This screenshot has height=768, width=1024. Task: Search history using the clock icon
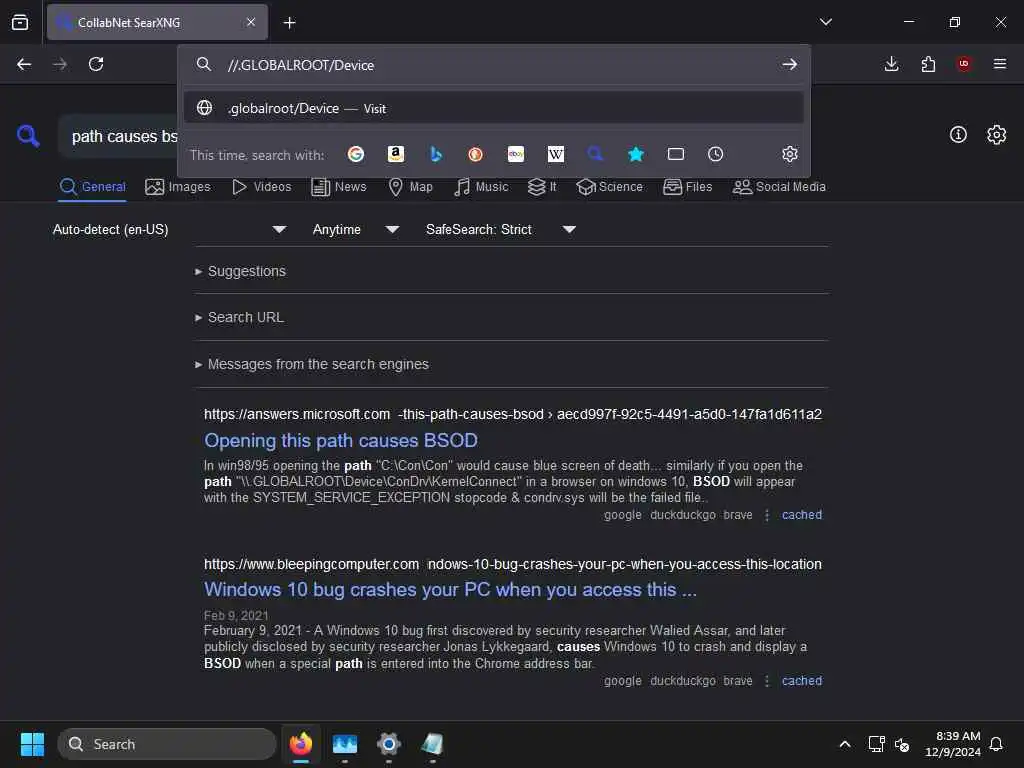pyautogui.click(x=716, y=154)
